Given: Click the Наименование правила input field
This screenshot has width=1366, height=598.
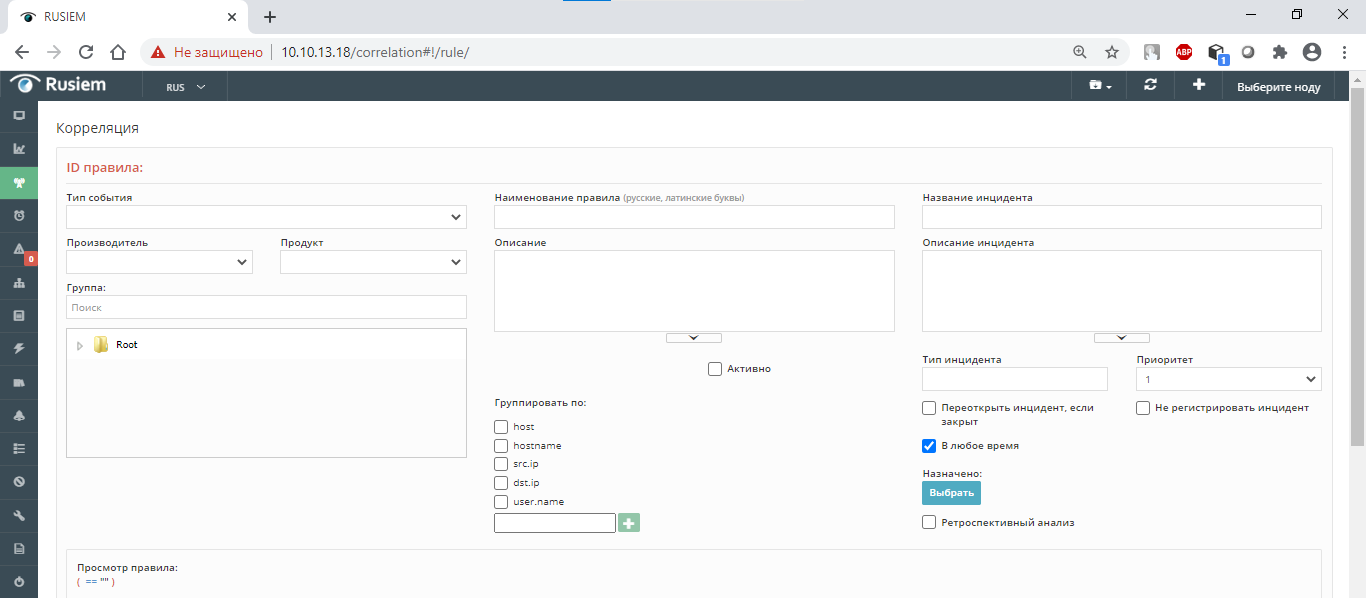Looking at the screenshot, I should click(x=694, y=217).
